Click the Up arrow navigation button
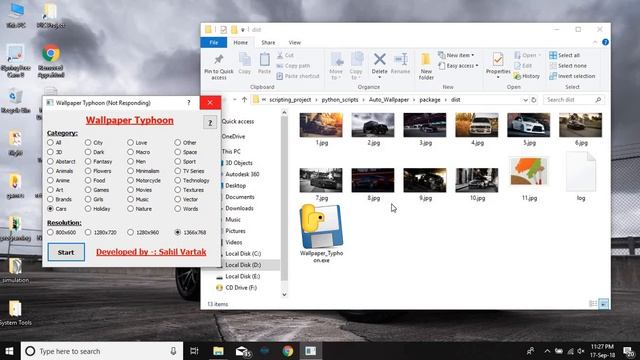The width and height of the screenshot is (640, 360). [244, 100]
